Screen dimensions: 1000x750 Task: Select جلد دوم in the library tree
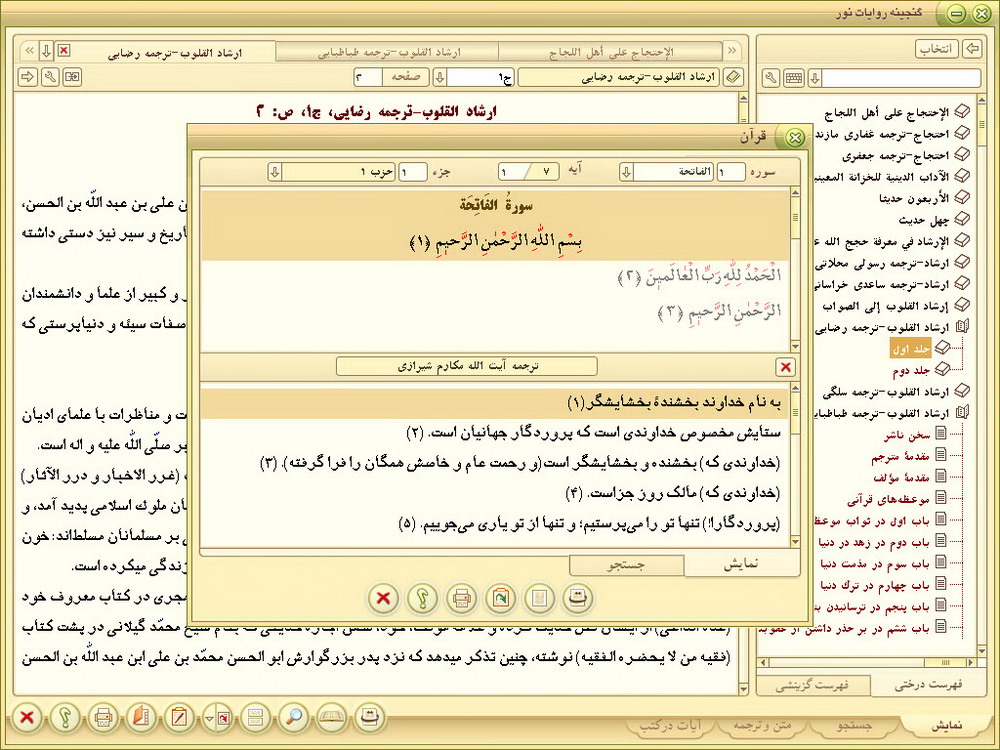tap(911, 371)
